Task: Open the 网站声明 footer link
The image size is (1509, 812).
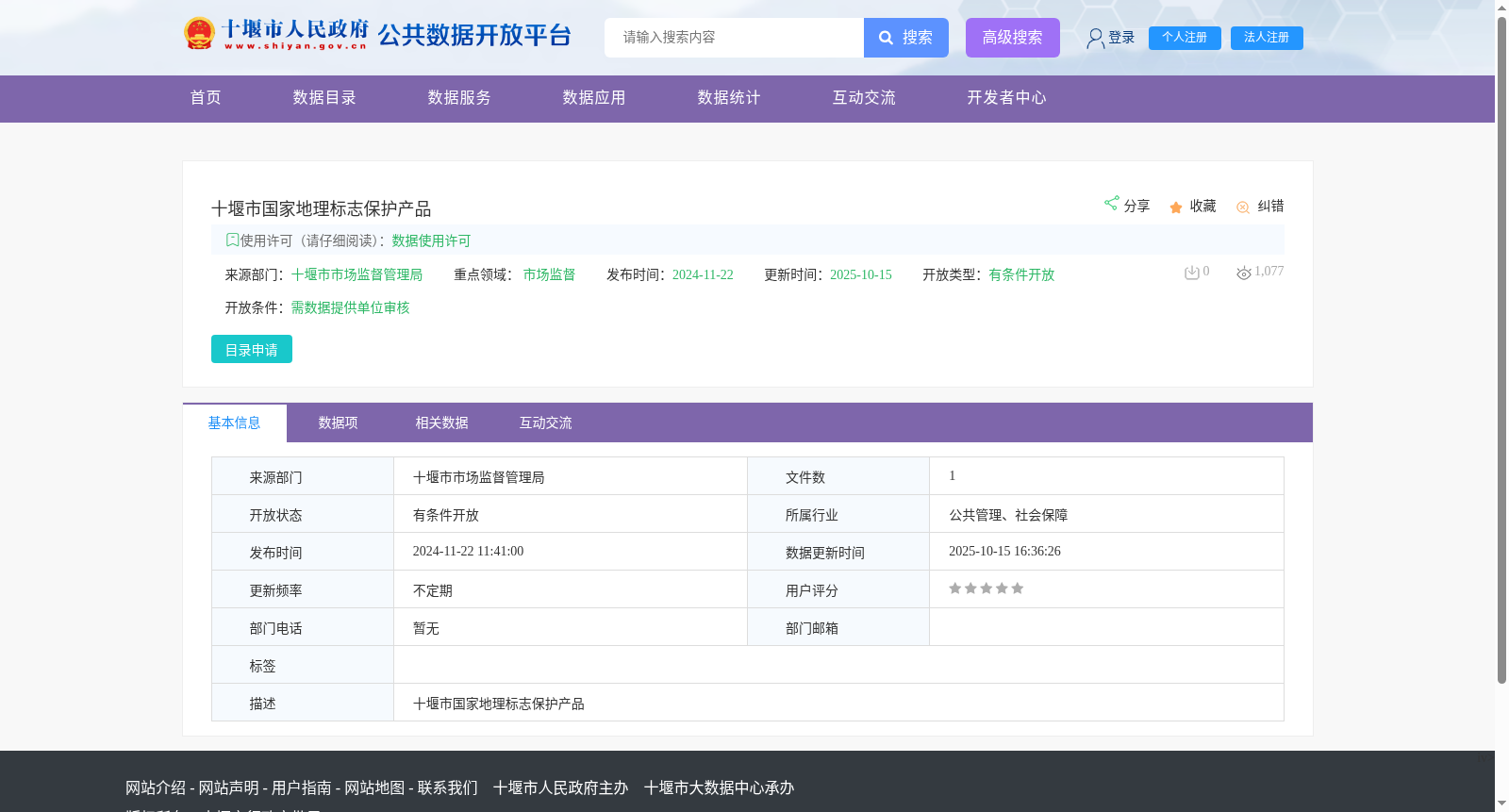Action: (228, 787)
